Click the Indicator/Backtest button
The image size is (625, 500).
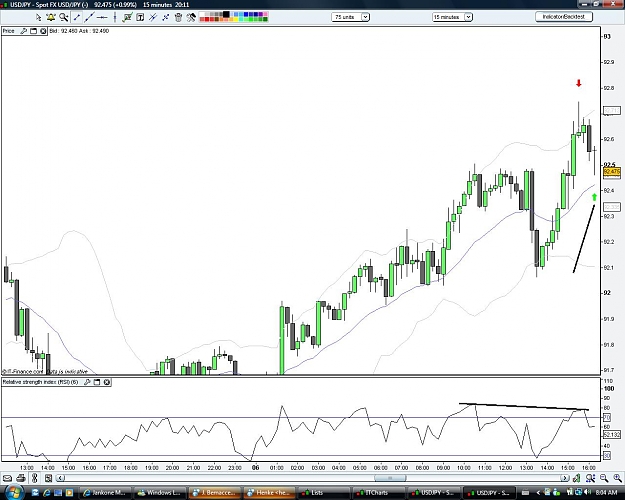click(564, 17)
